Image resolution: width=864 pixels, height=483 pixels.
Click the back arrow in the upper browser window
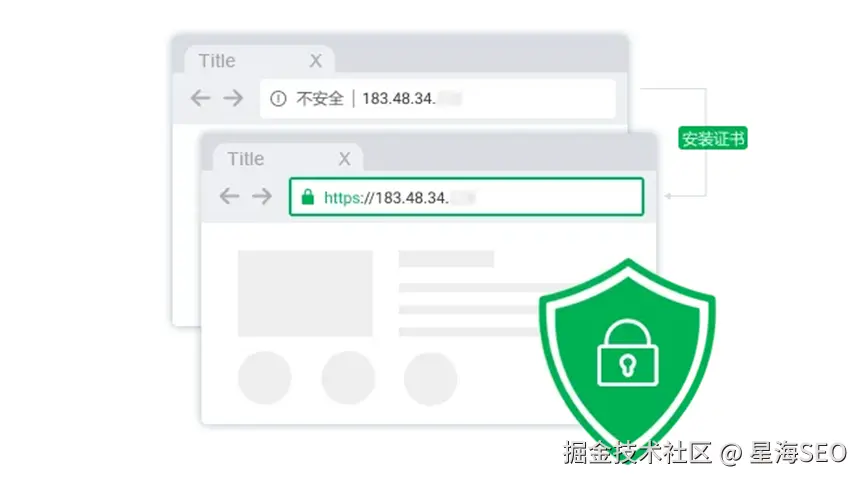201,98
